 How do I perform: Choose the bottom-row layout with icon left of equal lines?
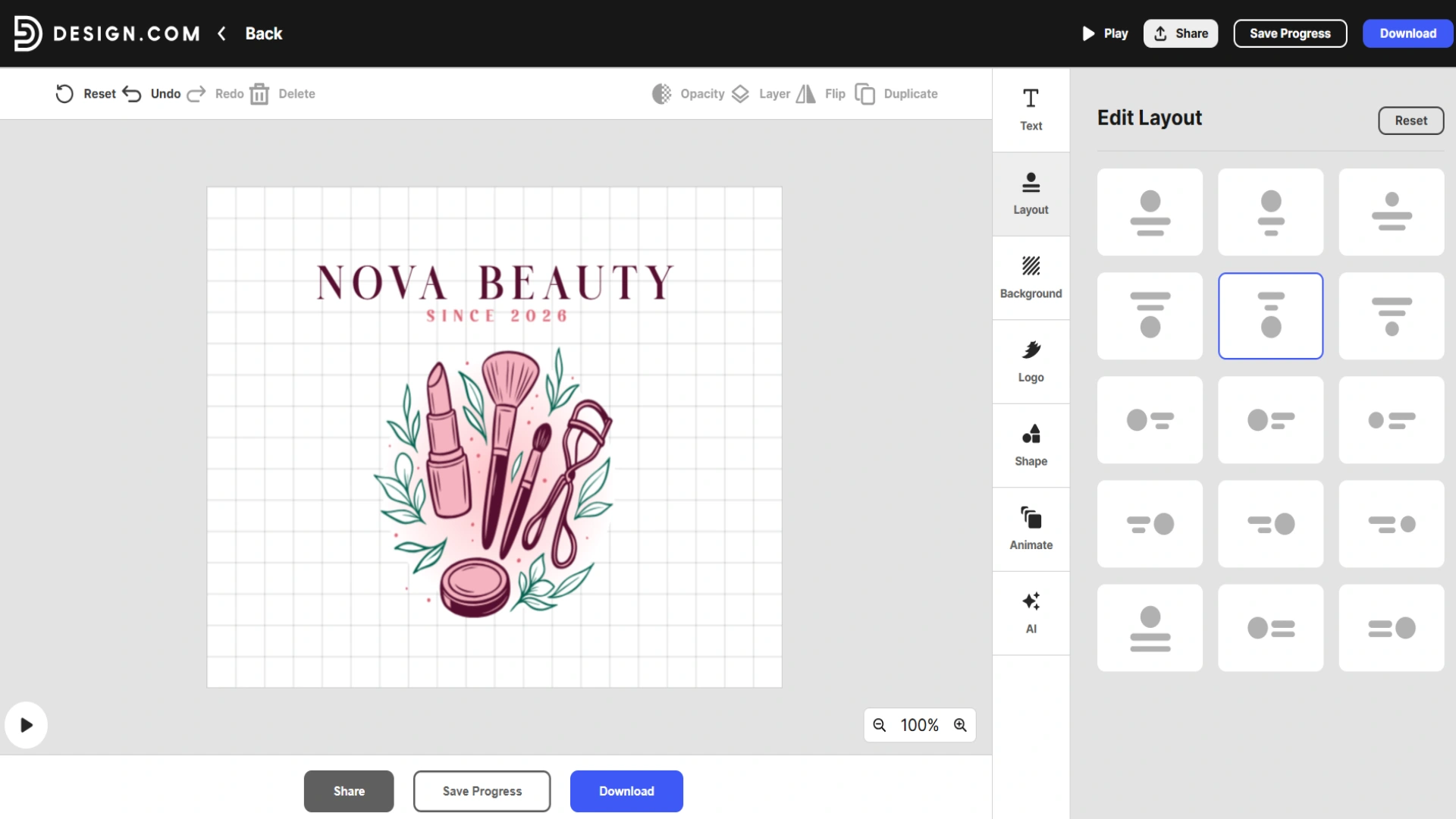click(x=1271, y=628)
